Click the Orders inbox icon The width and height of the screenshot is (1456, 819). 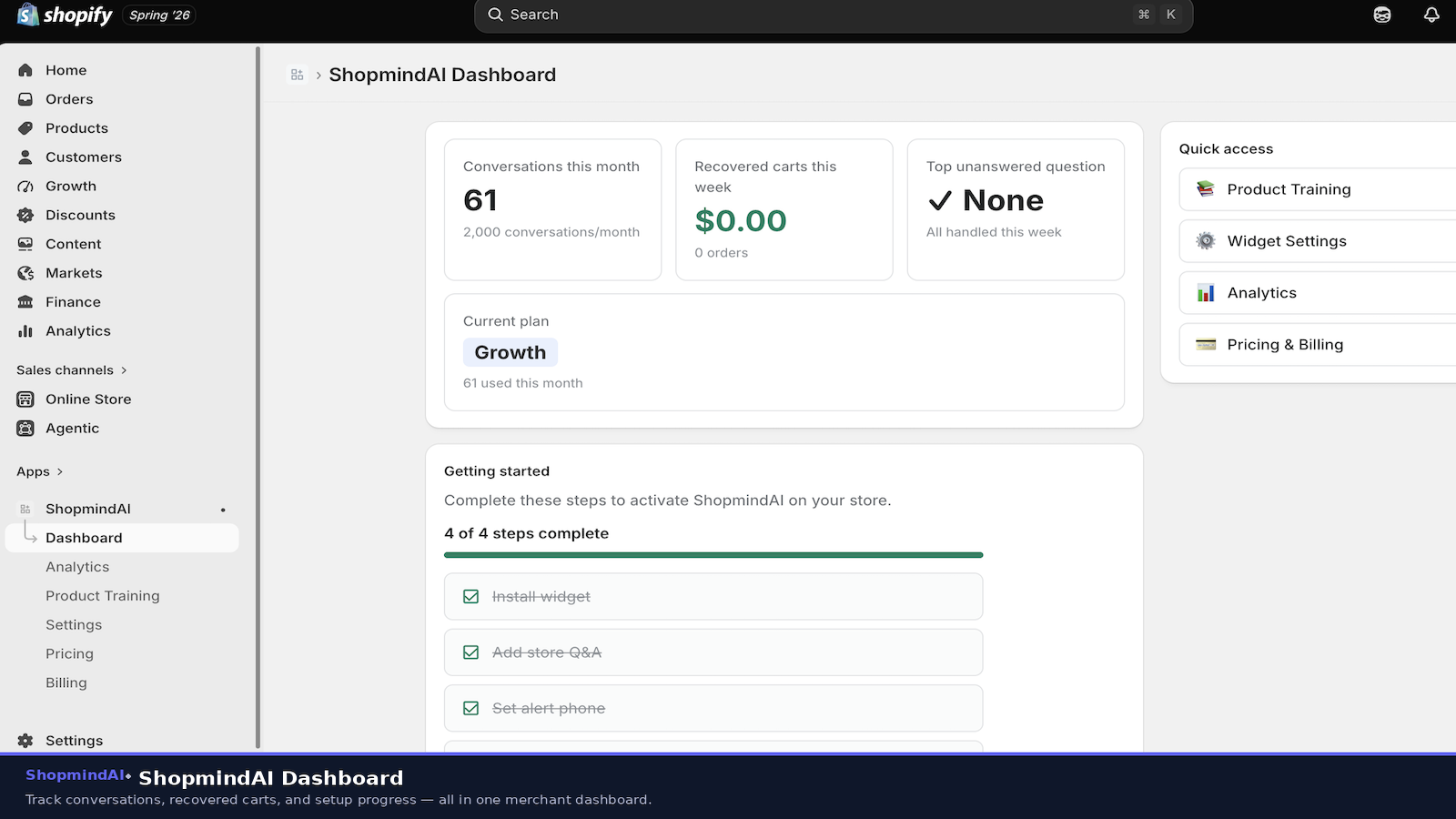(x=25, y=99)
